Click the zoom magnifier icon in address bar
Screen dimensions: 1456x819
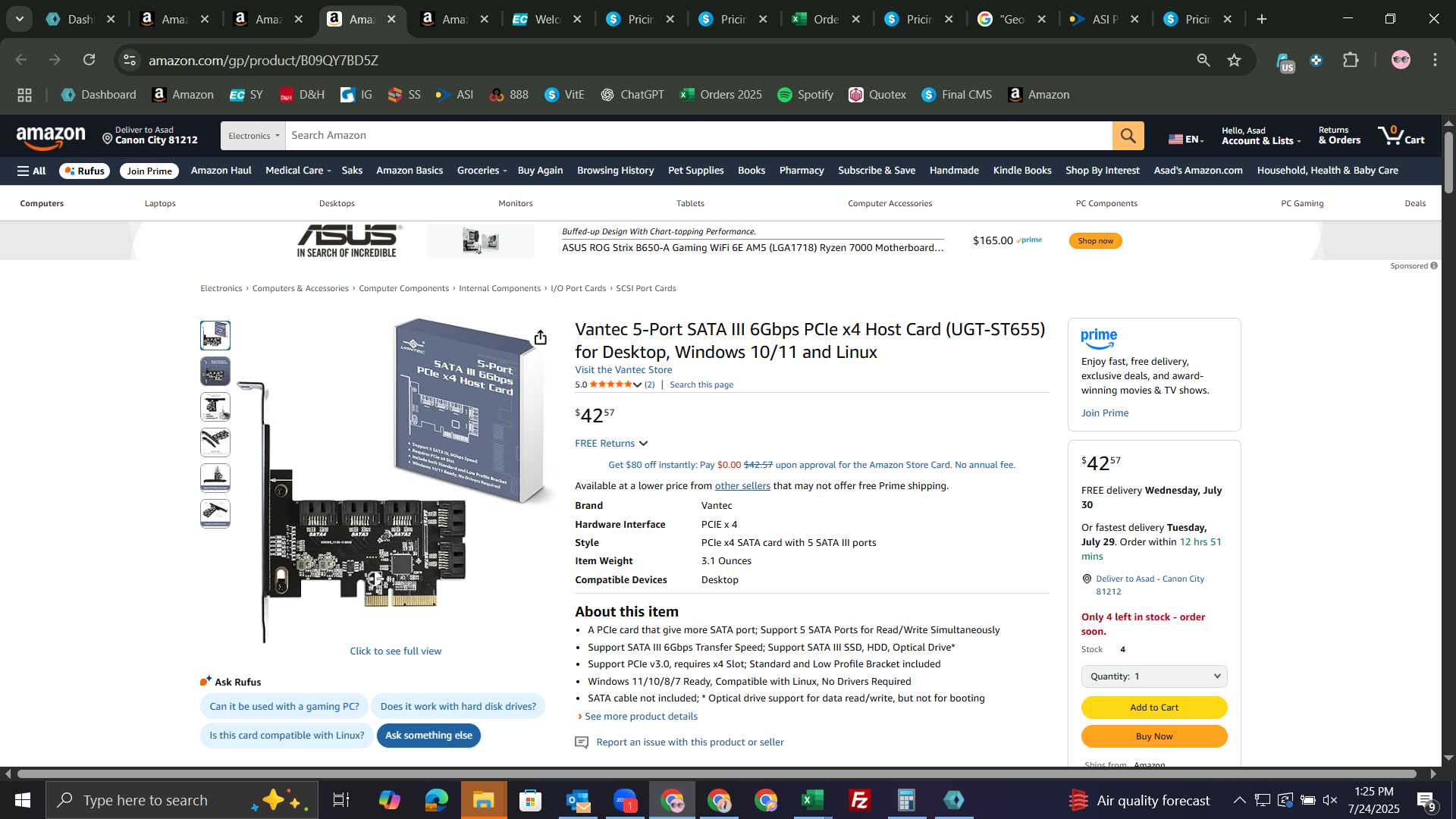[1203, 60]
